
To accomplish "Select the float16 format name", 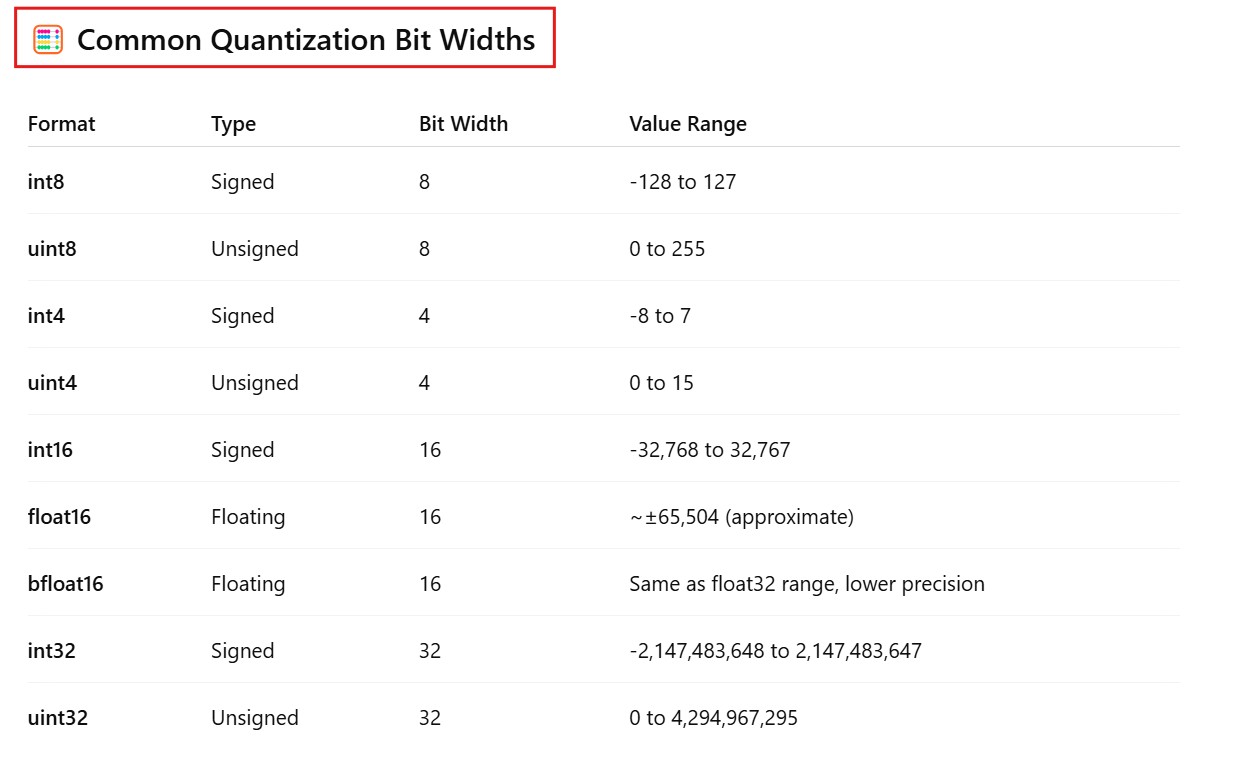I will pos(59,517).
